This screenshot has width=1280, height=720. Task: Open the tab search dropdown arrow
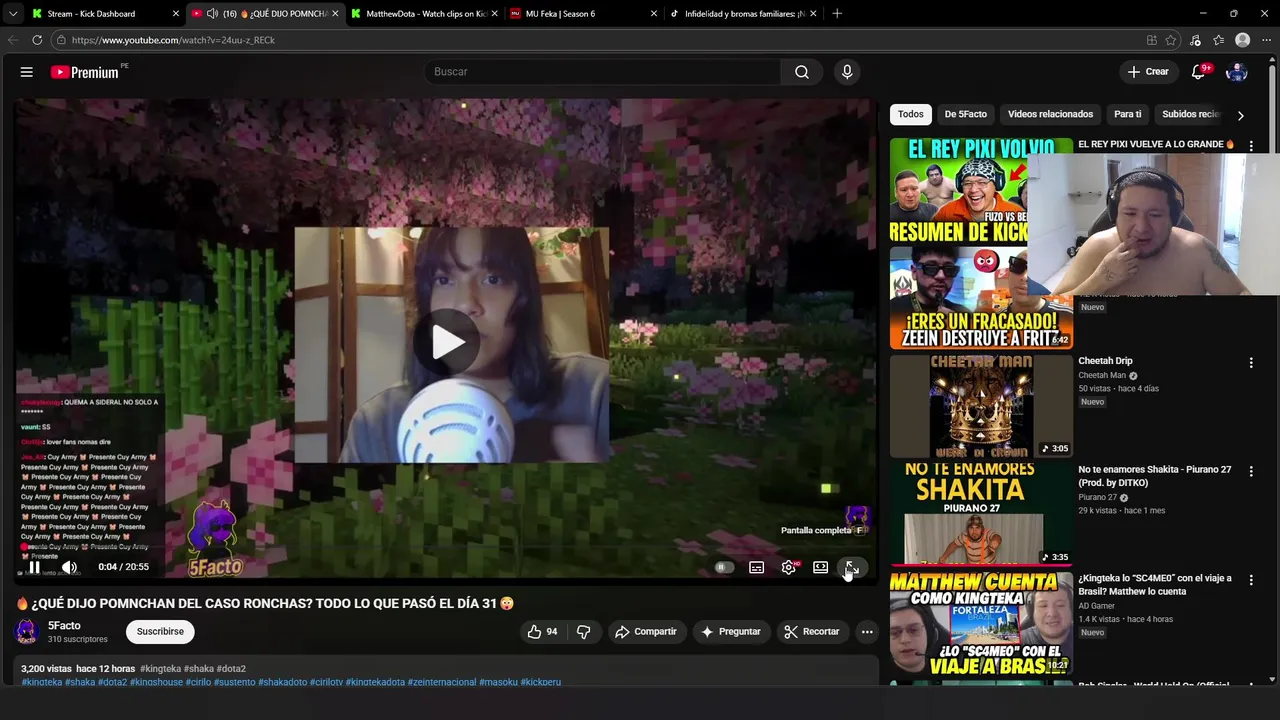coord(13,14)
